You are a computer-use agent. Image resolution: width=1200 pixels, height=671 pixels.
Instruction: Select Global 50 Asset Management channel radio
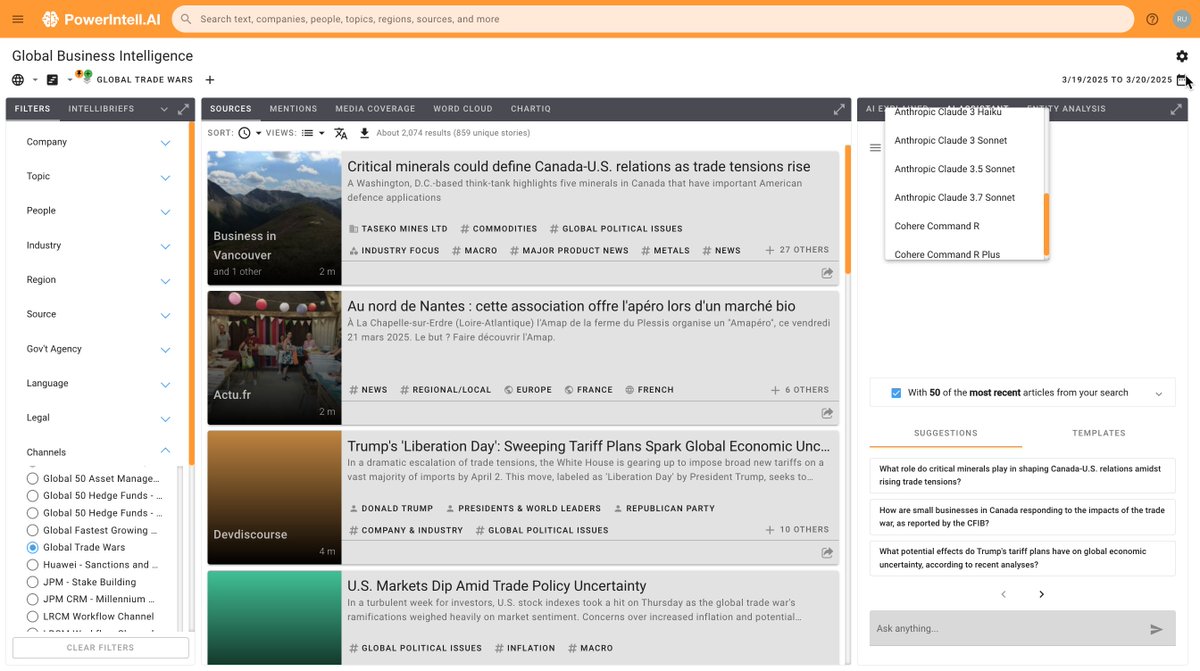(x=33, y=479)
